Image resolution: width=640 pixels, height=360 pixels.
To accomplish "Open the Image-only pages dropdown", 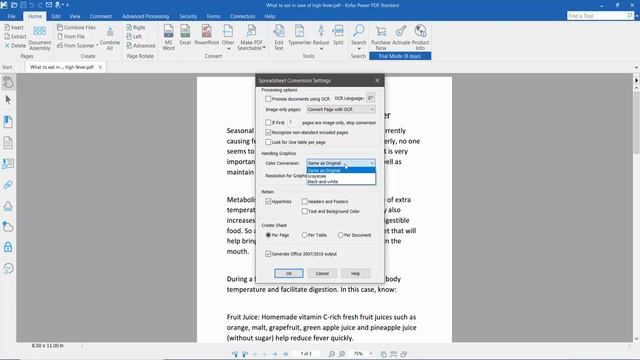I will (x=341, y=109).
